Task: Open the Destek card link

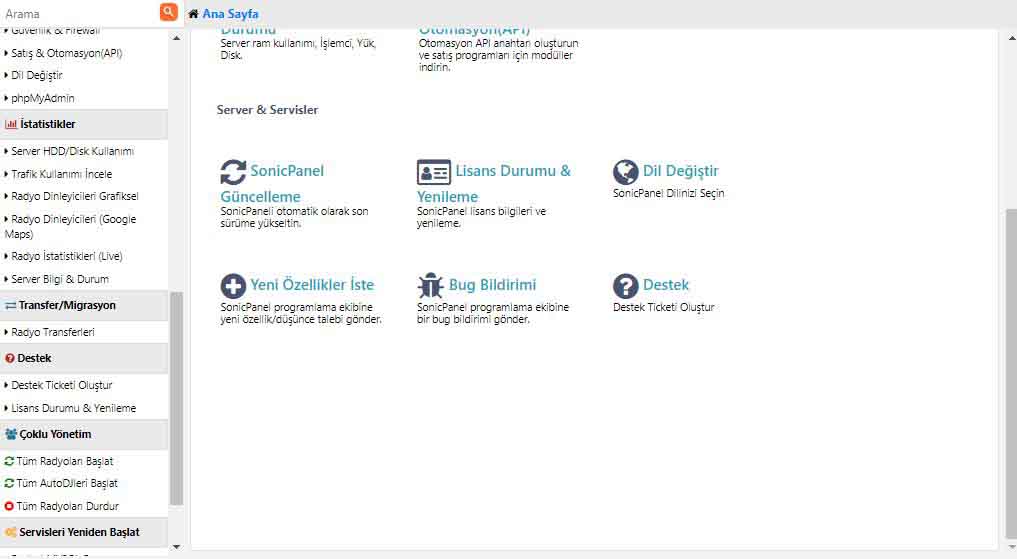Action: (x=665, y=285)
